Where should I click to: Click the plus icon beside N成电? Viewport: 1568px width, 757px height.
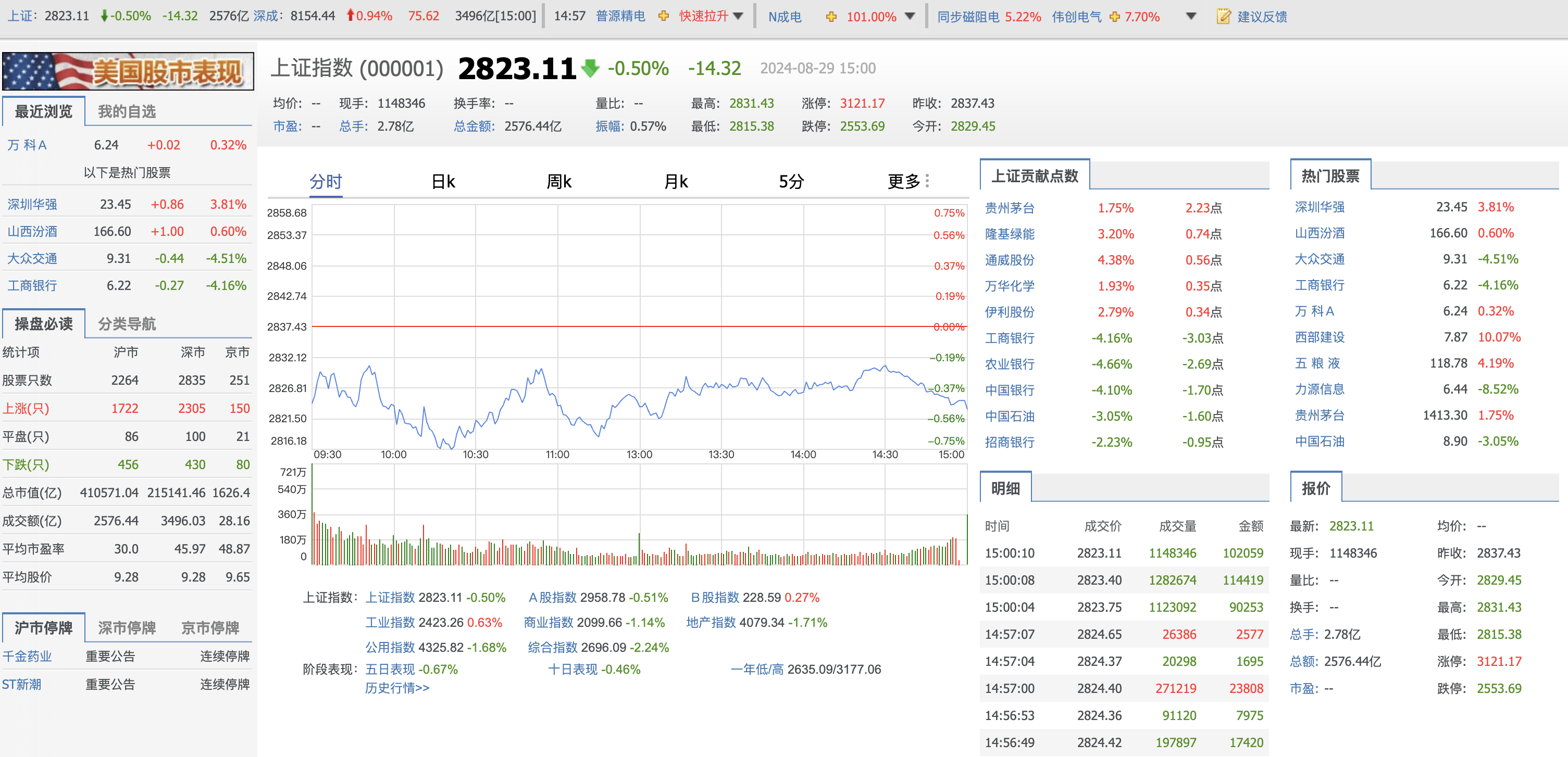point(831,17)
